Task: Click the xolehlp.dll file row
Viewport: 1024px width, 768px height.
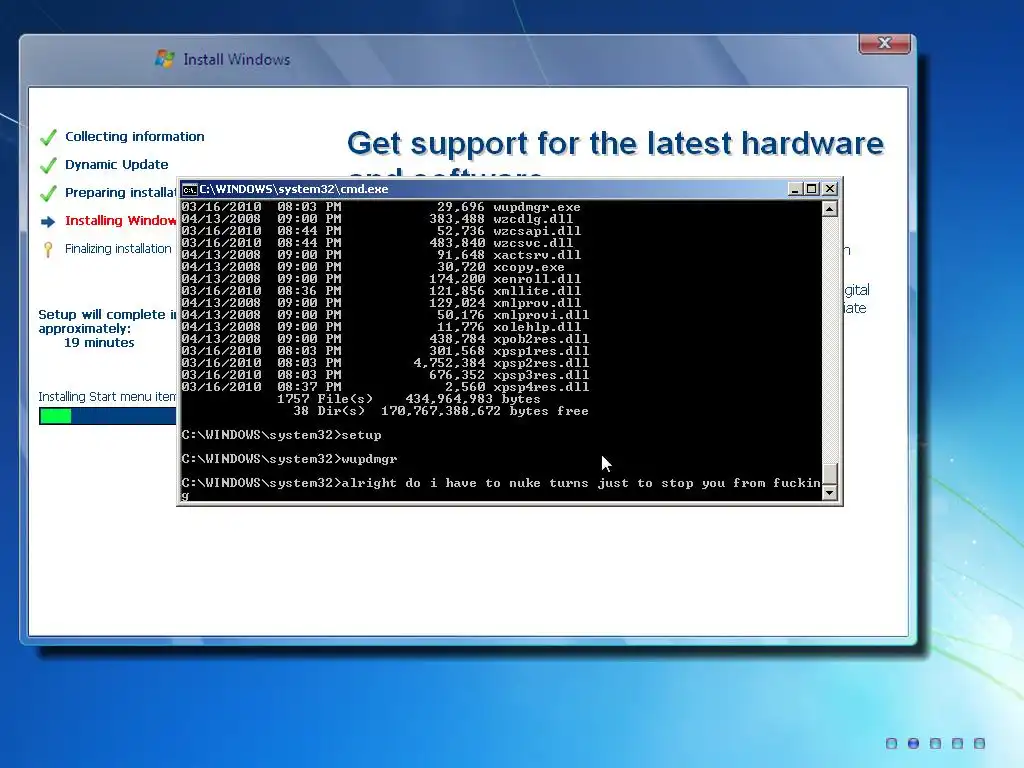Action: coord(381,327)
